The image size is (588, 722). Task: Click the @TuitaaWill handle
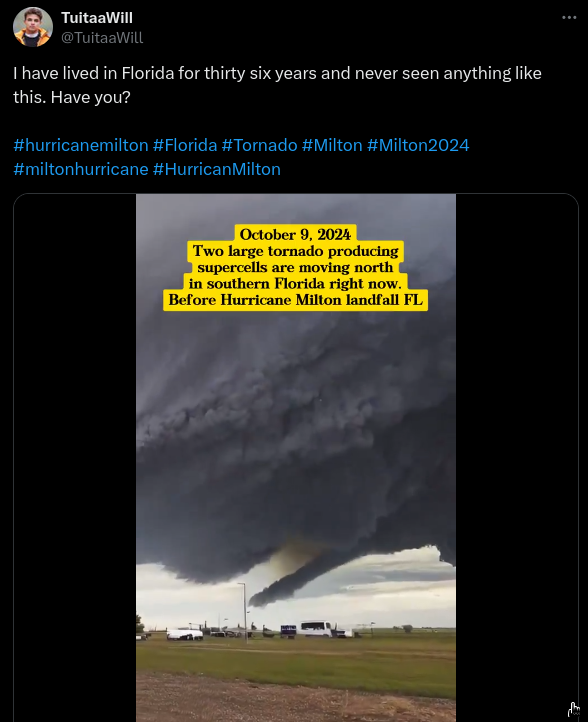click(x=102, y=37)
